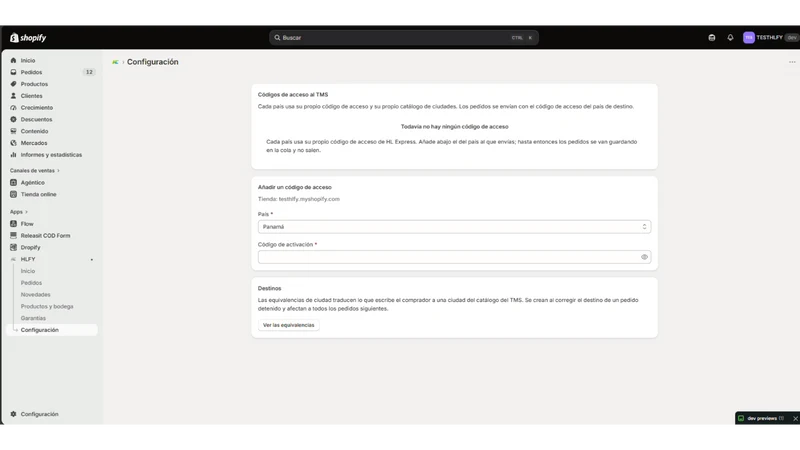Click the HLFY breadcrumb app icon
Screen dimensions: 800x450
[115, 62]
